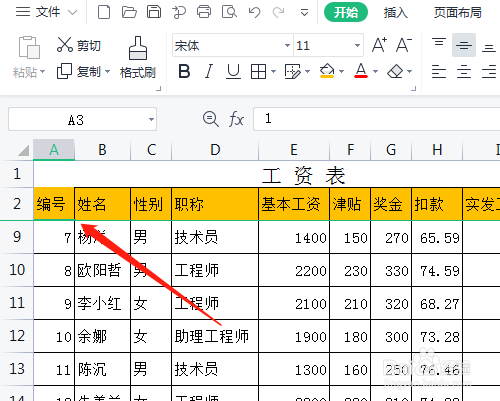Click the select all corner triangle
The width and height of the screenshot is (500, 401).
[x=23, y=150]
